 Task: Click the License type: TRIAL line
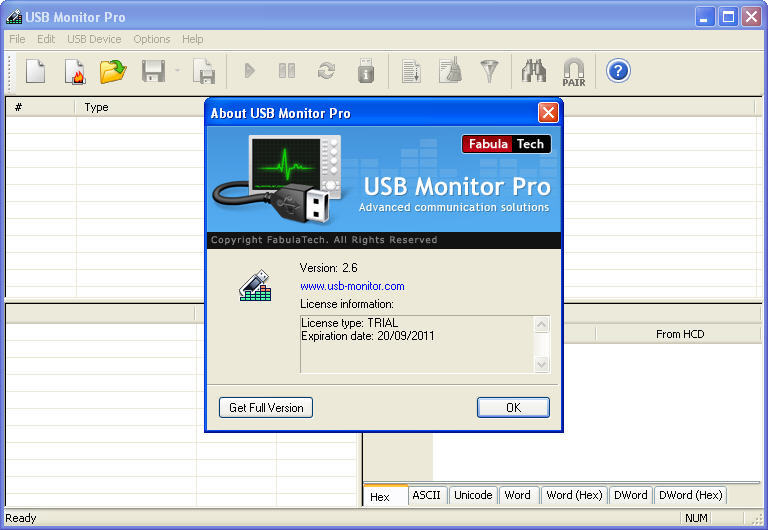(x=350, y=323)
